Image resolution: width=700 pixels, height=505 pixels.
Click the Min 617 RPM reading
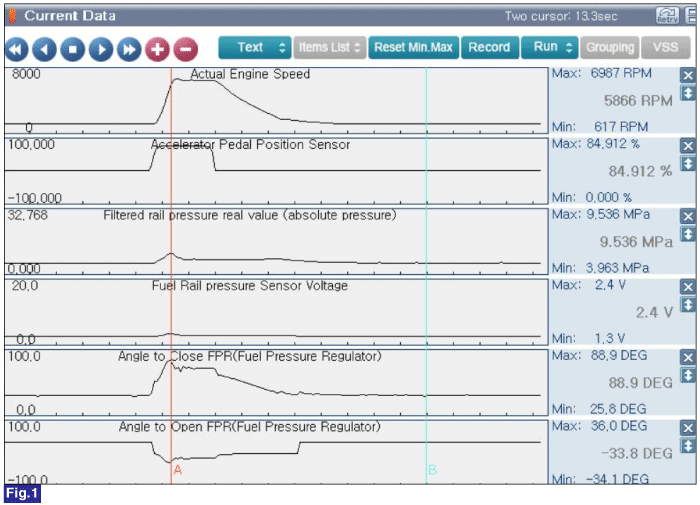tap(600, 127)
